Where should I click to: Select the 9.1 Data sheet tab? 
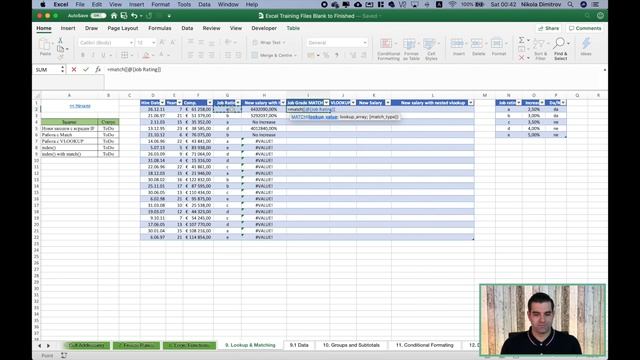coord(299,345)
